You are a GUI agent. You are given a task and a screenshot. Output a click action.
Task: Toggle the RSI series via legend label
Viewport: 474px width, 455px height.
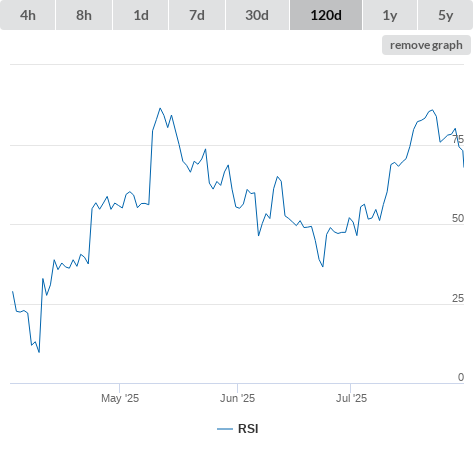(248, 429)
